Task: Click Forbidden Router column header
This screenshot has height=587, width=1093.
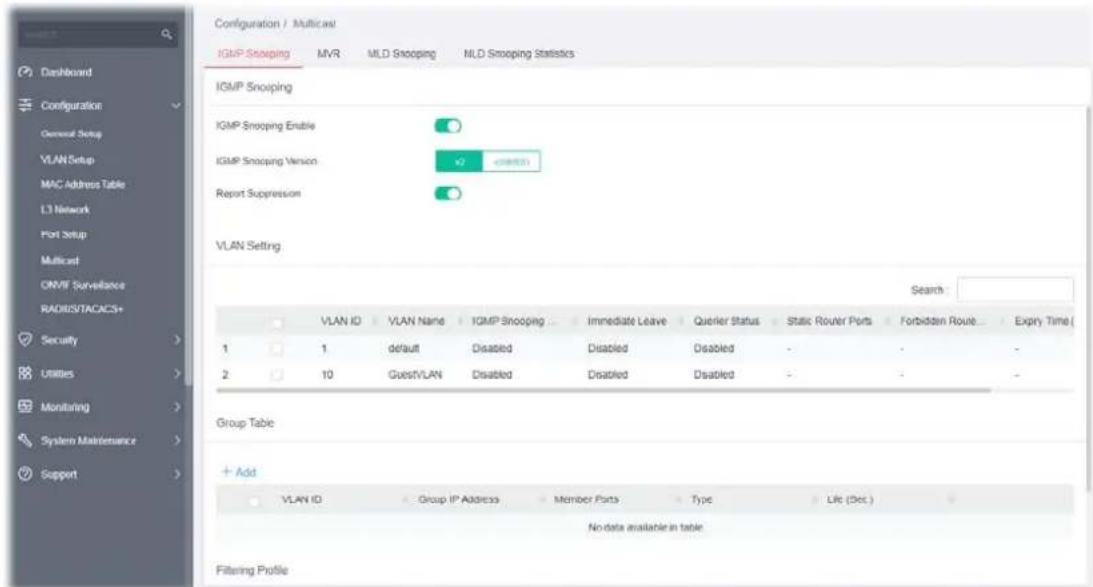Action: click(942, 321)
